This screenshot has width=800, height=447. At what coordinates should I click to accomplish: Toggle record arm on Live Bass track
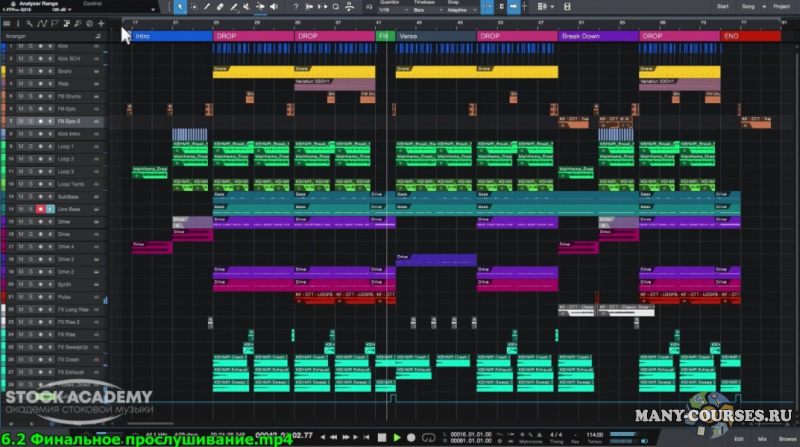(40, 209)
